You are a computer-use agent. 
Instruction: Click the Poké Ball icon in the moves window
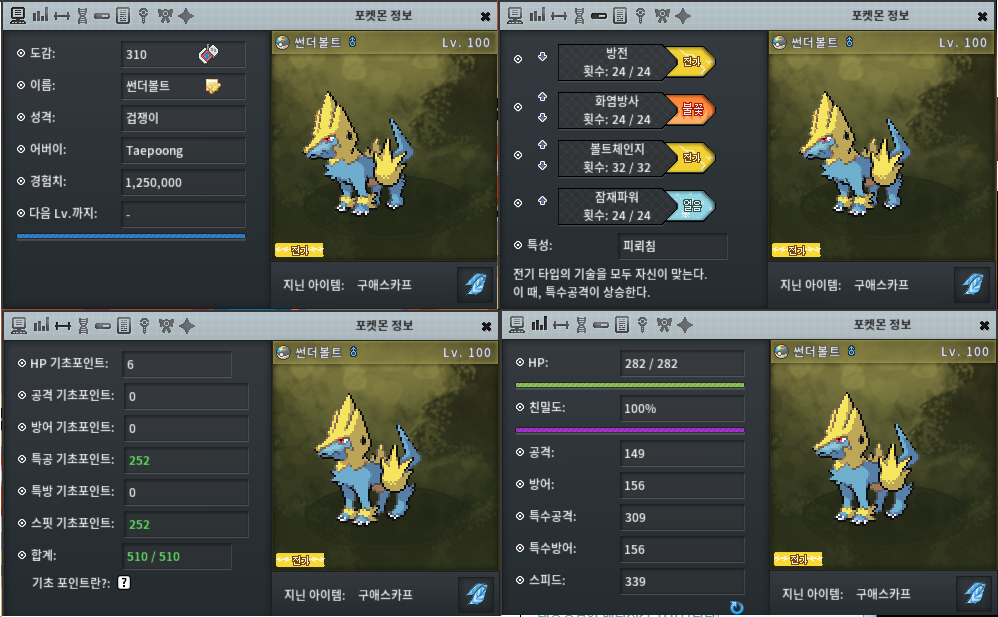coord(780,43)
